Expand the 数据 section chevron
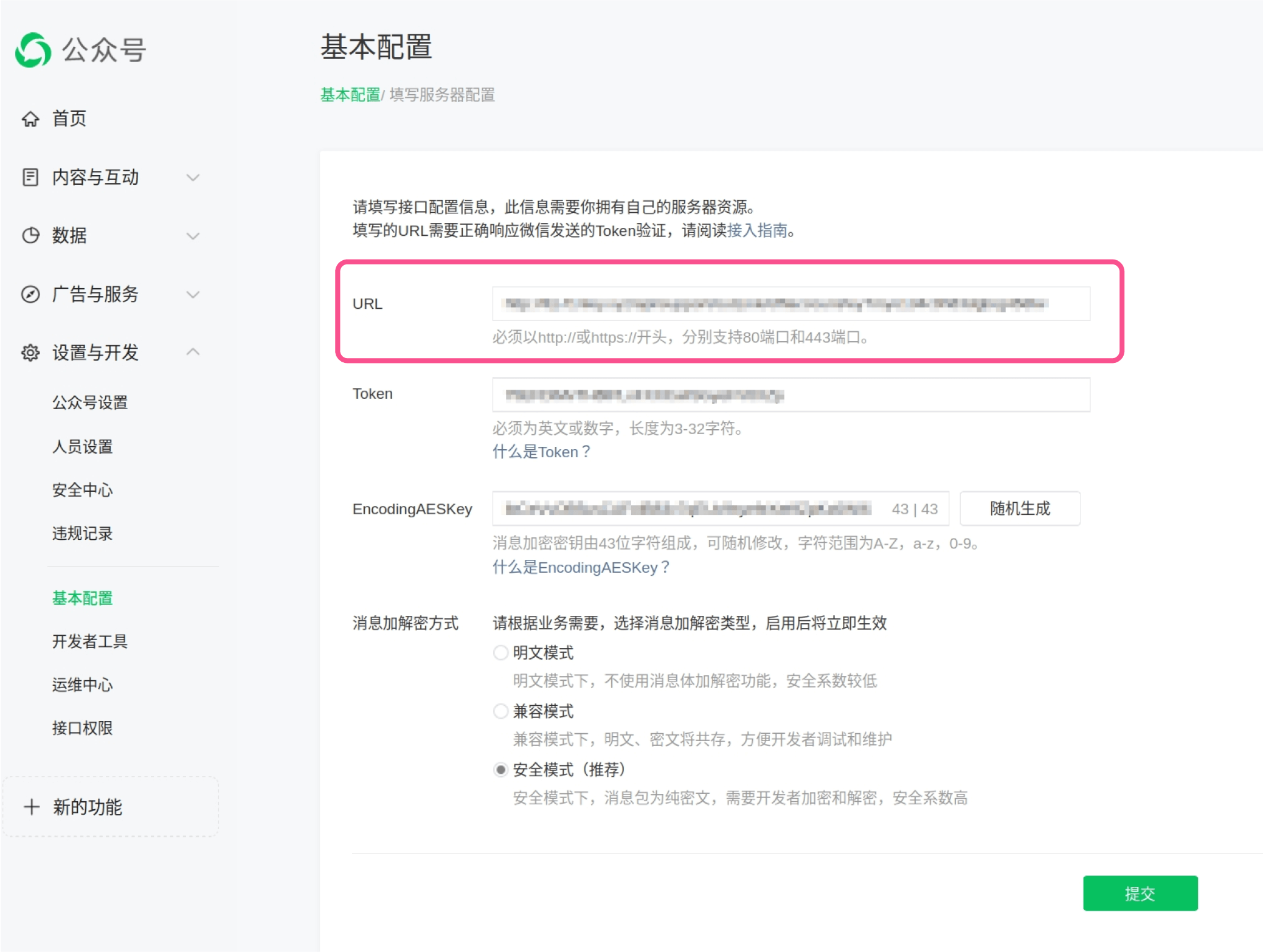The width and height of the screenshot is (1263, 952). tap(193, 236)
